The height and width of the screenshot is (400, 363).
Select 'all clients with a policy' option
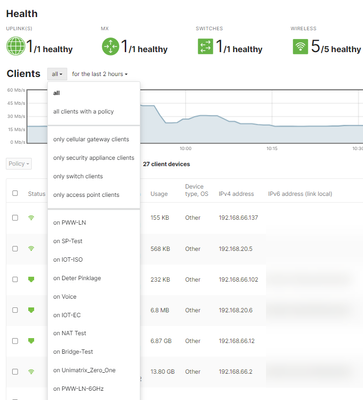click(83, 112)
